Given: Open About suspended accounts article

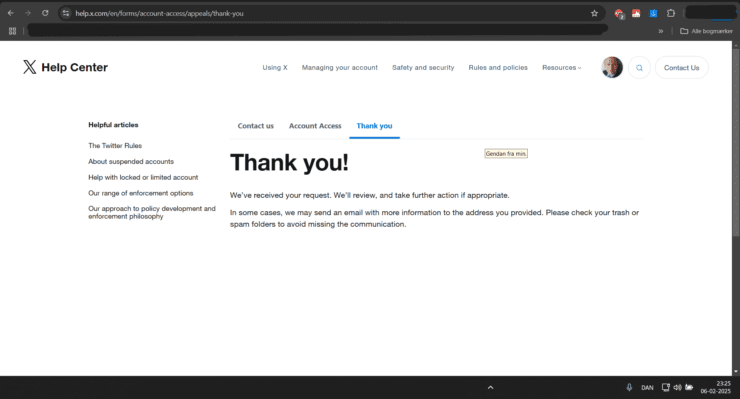Looking at the screenshot, I should pos(131,161).
